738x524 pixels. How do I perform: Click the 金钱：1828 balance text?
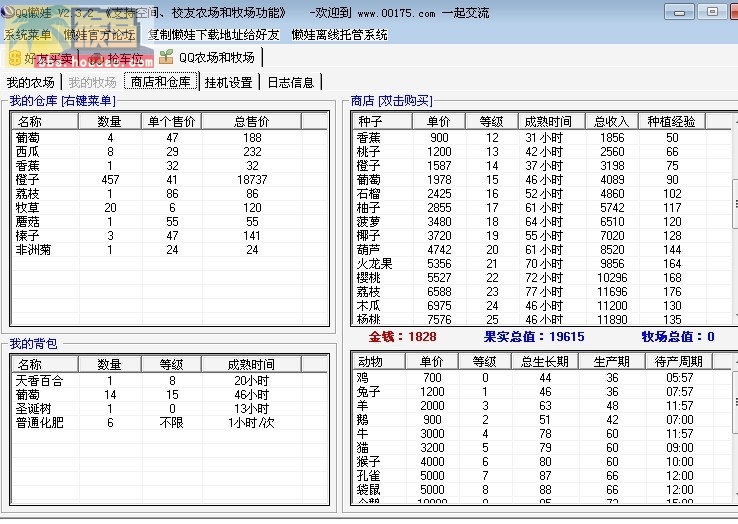(402, 337)
